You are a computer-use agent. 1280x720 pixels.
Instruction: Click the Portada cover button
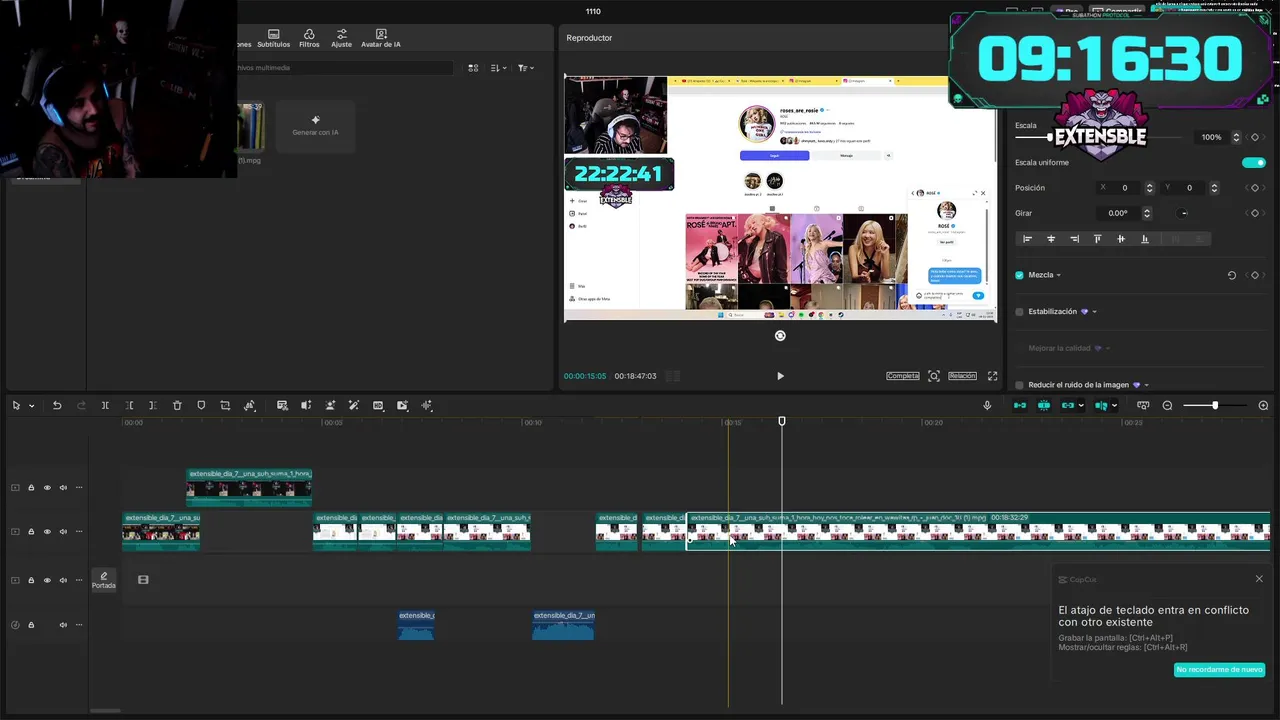tap(104, 580)
